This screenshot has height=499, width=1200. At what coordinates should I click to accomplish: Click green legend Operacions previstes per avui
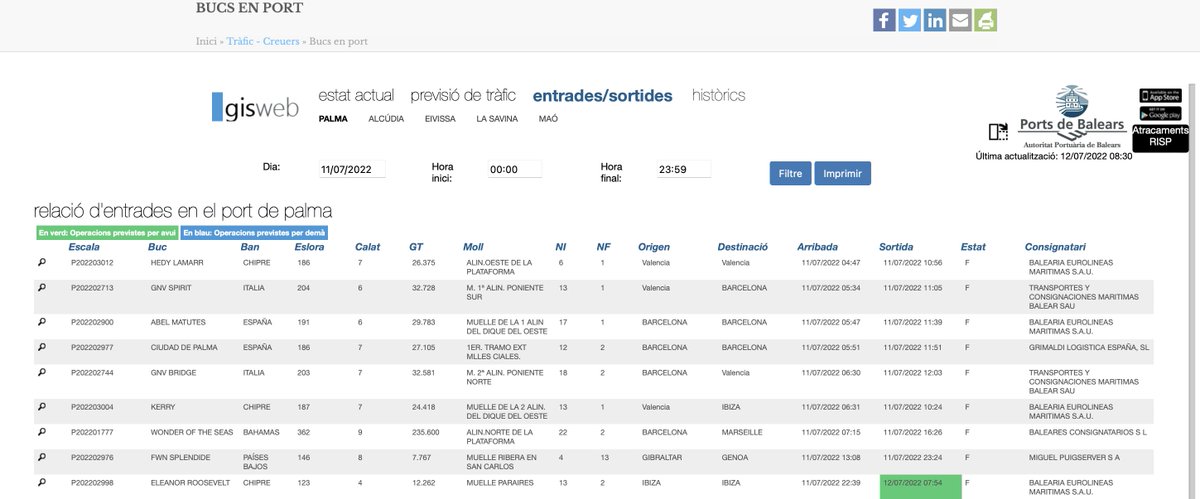point(106,232)
